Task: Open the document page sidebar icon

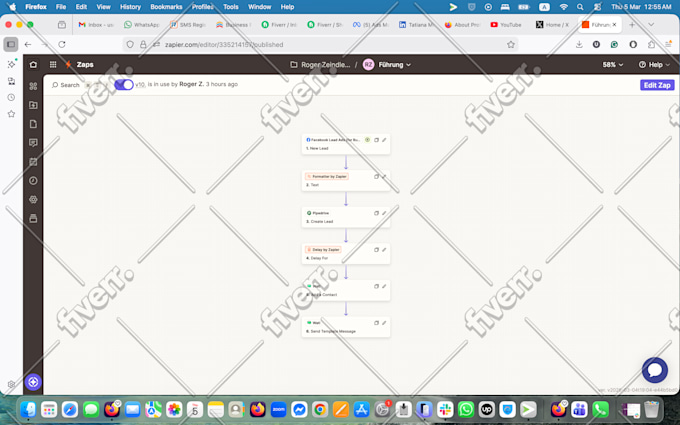Action: [33, 124]
